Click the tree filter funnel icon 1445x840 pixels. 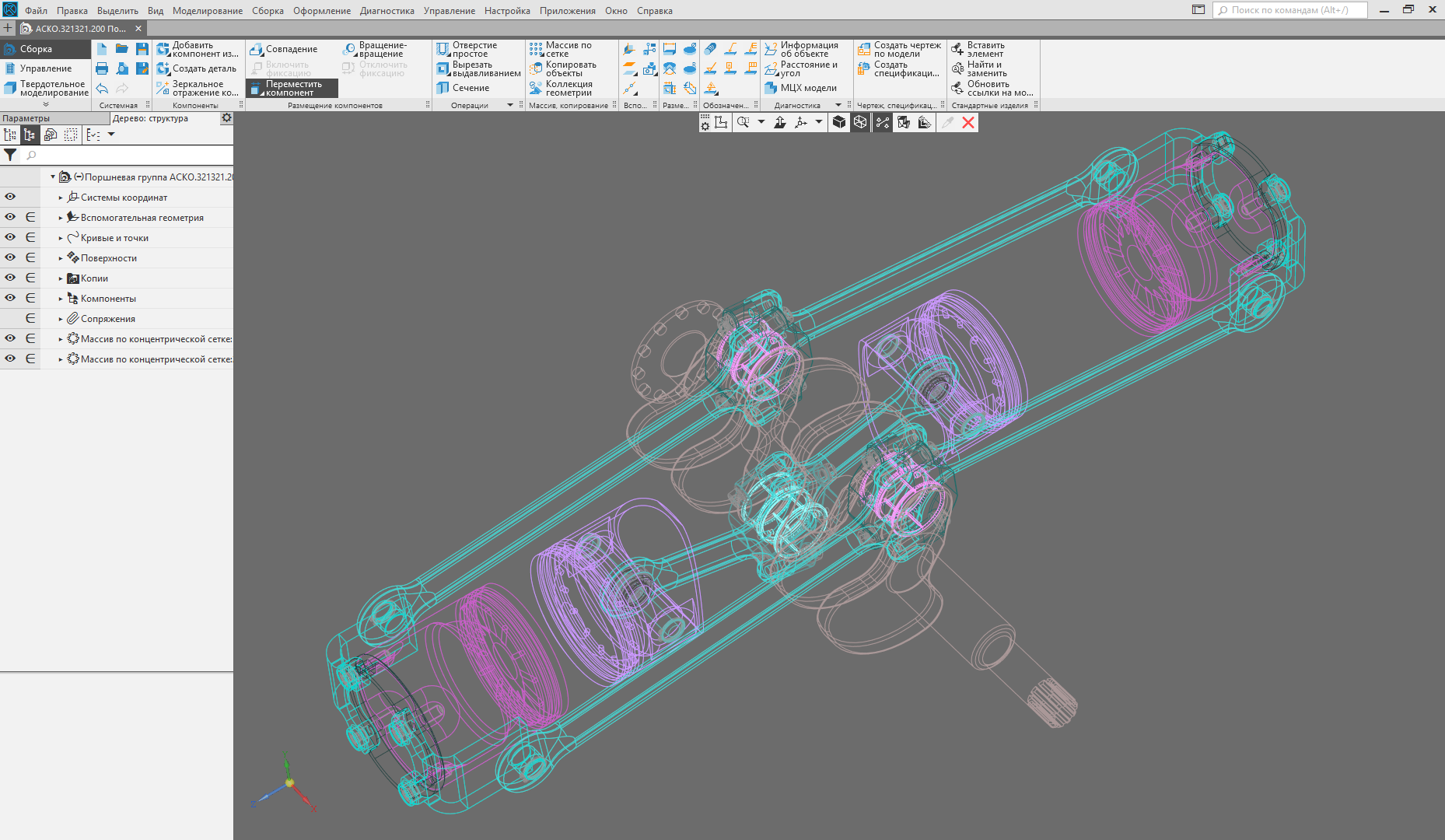pyautogui.click(x=10, y=155)
